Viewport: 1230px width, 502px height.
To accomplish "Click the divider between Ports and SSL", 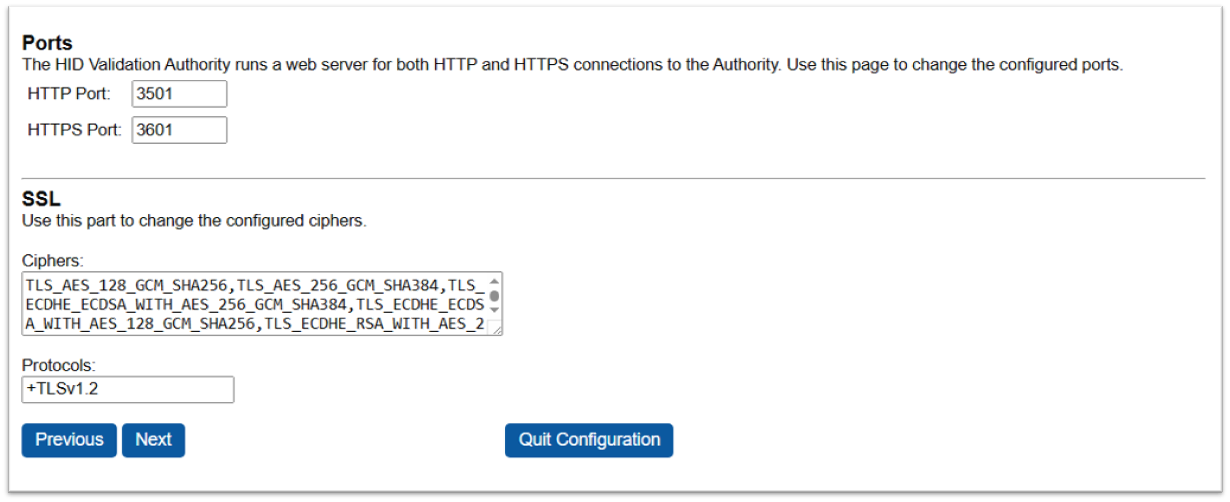I will pos(613,178).
